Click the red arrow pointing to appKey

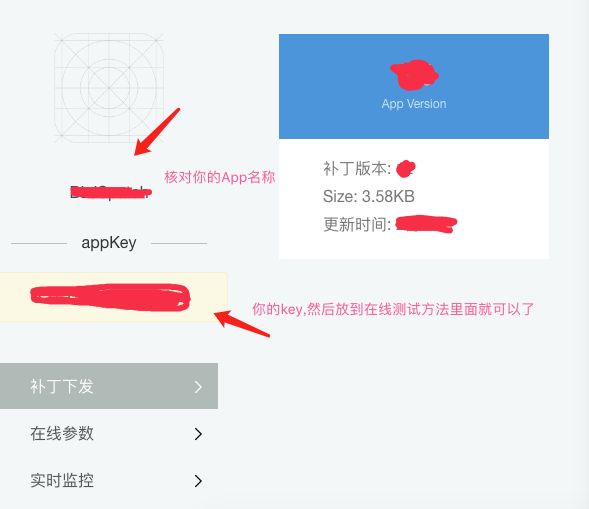[242, 324]
